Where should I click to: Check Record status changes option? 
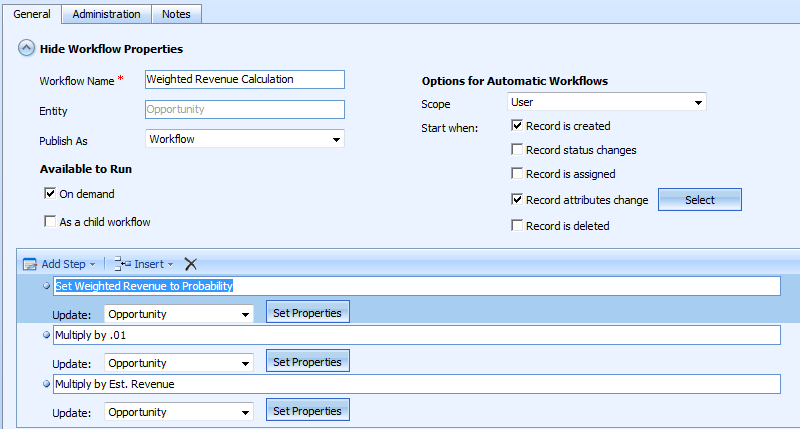point(517,150)
